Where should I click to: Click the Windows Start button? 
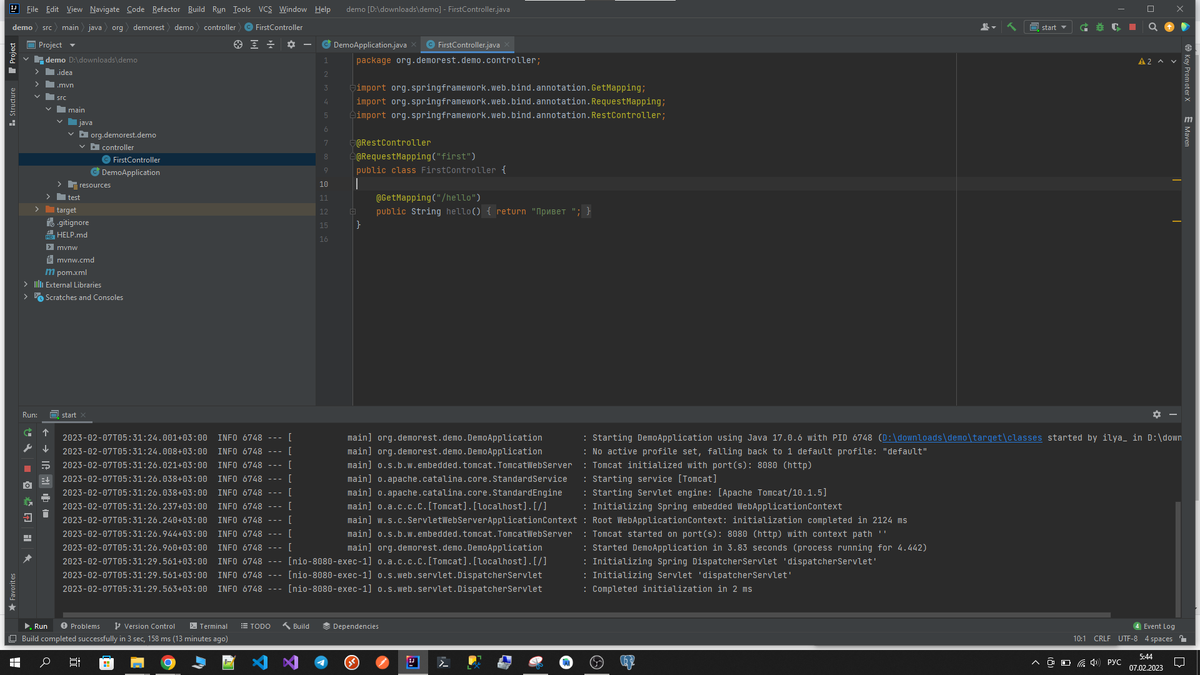pyautogui.click(x=15, y=662)
